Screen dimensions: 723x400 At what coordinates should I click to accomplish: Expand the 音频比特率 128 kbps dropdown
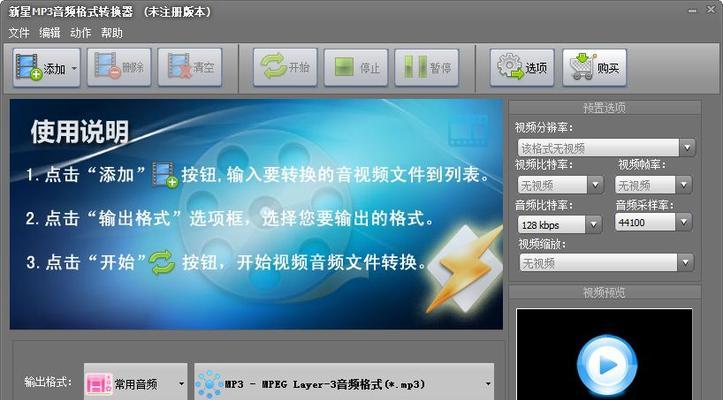pos(593,225)
